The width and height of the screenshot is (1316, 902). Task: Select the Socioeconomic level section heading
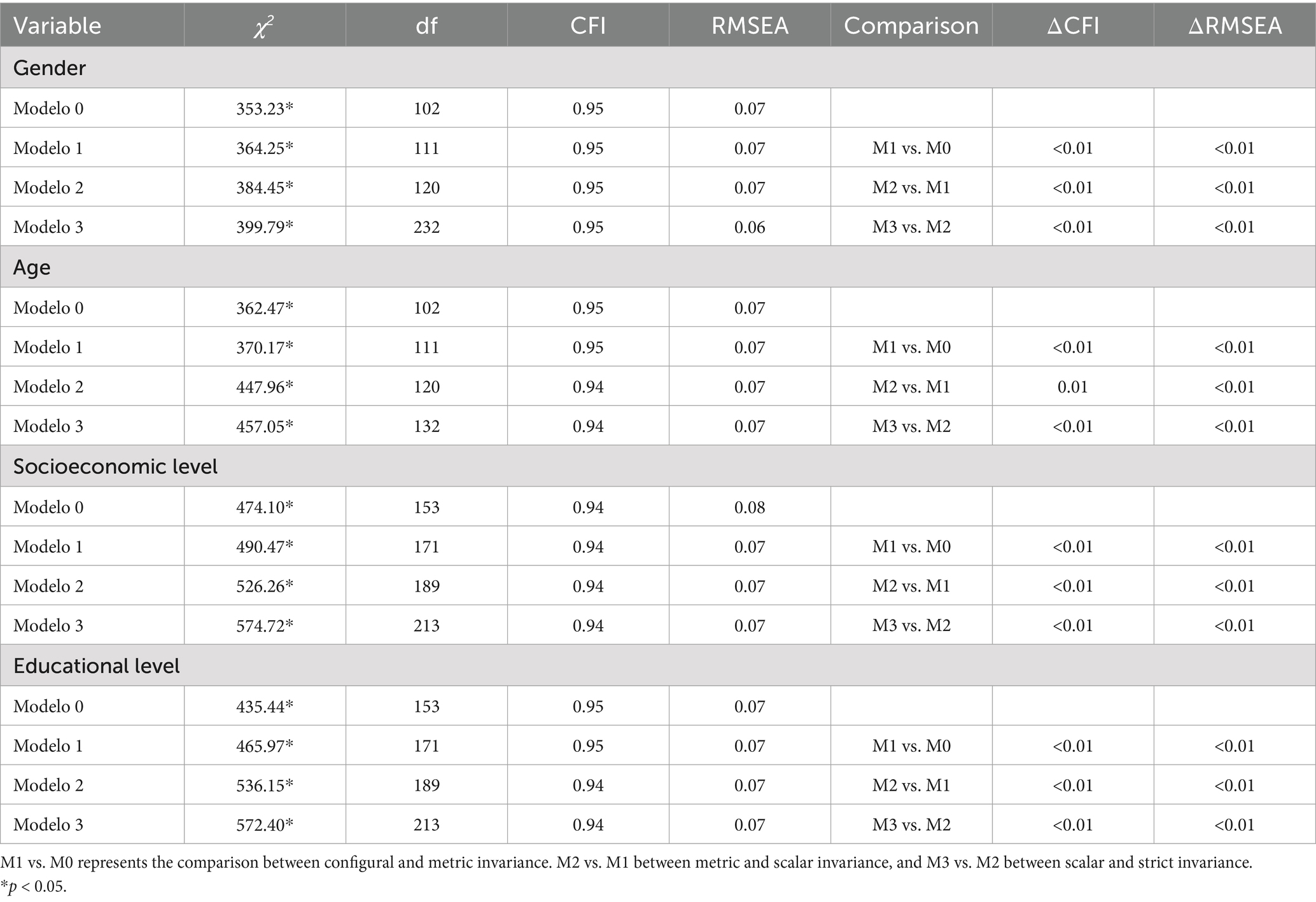pos(115,466)
